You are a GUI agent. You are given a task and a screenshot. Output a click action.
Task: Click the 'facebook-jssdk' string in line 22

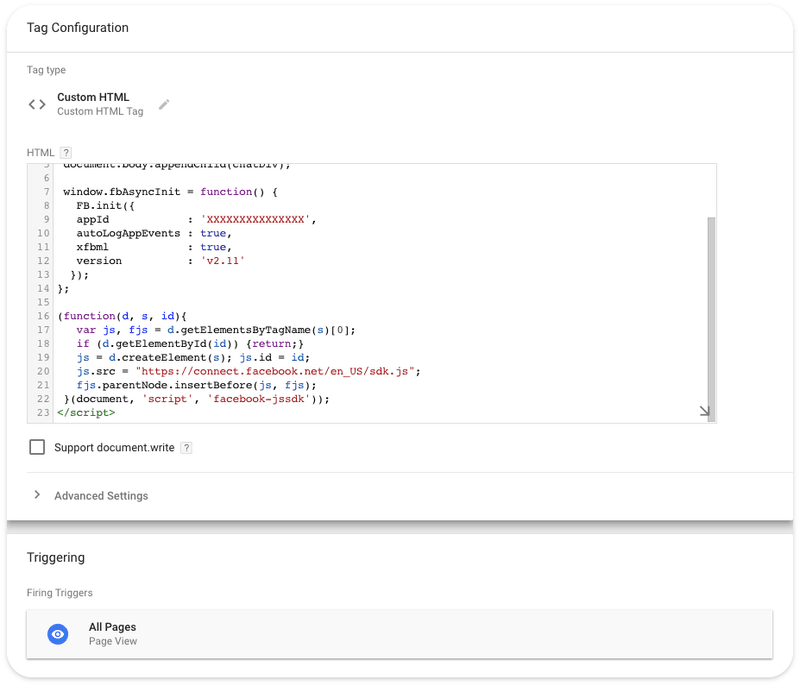(x=259, y=399)
